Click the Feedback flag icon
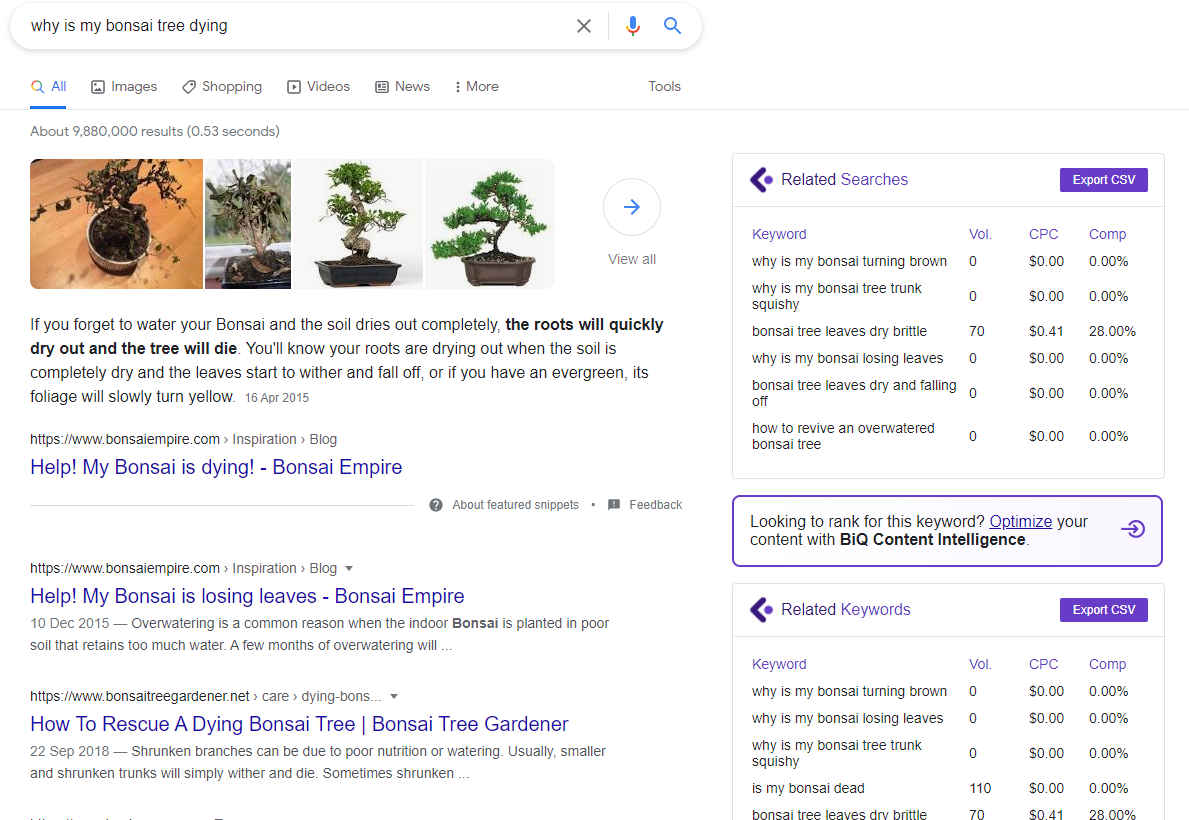Viewport: 1189px width, 820px height. click(614, 505)
